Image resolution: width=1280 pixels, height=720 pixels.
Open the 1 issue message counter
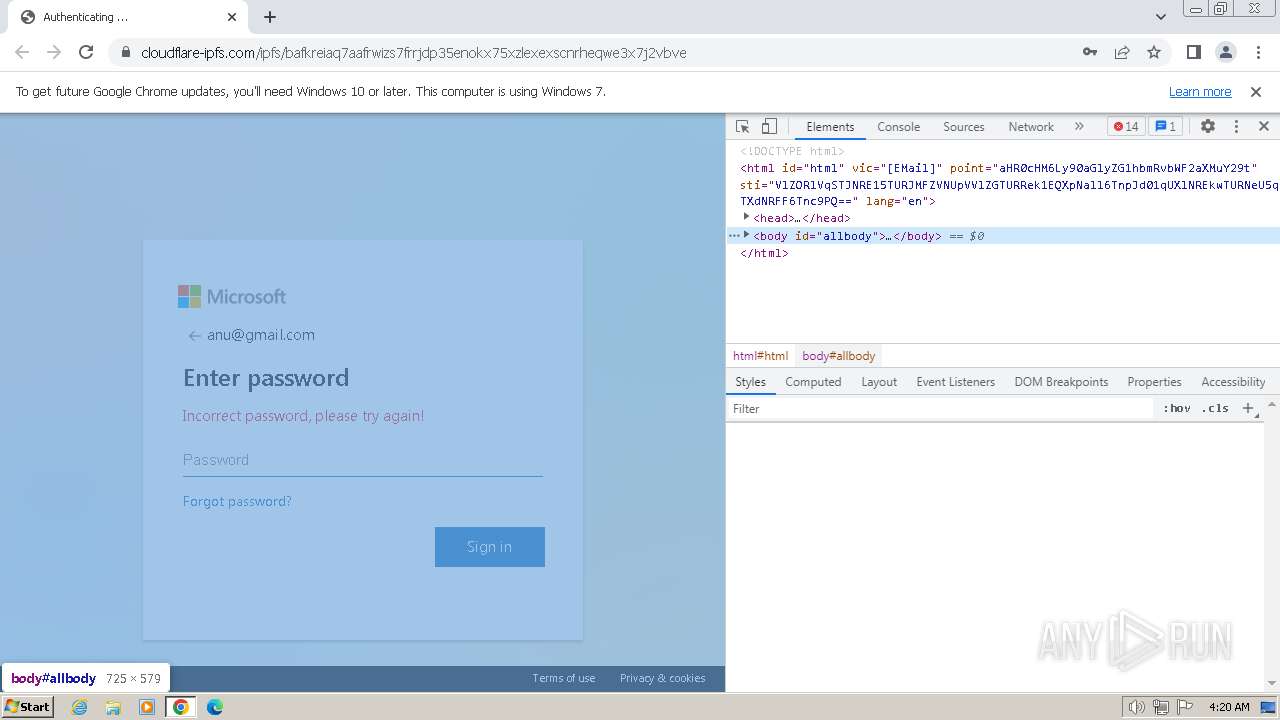[1165, 126]
